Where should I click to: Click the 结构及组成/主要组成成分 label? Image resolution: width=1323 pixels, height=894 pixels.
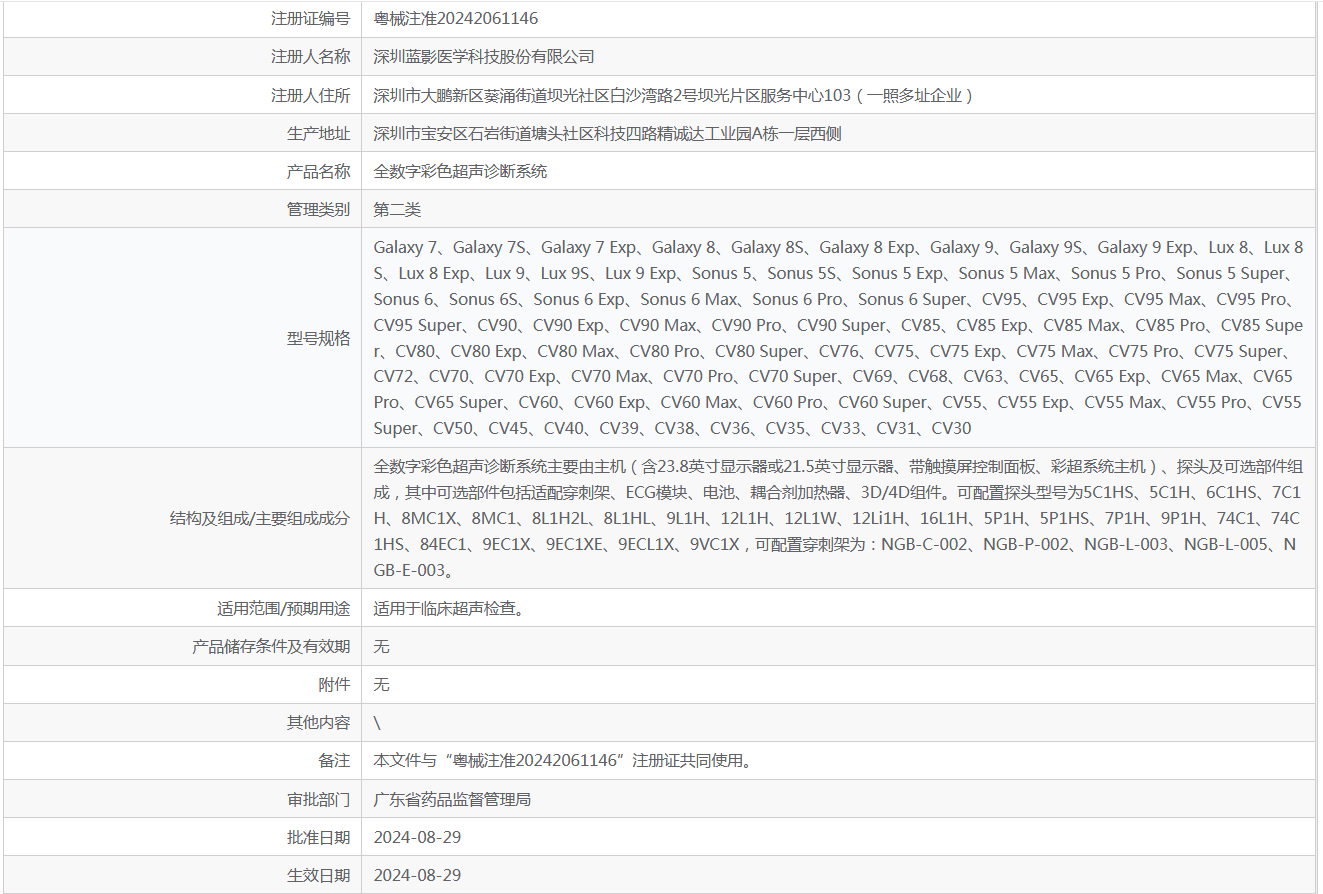click(260, 518)
